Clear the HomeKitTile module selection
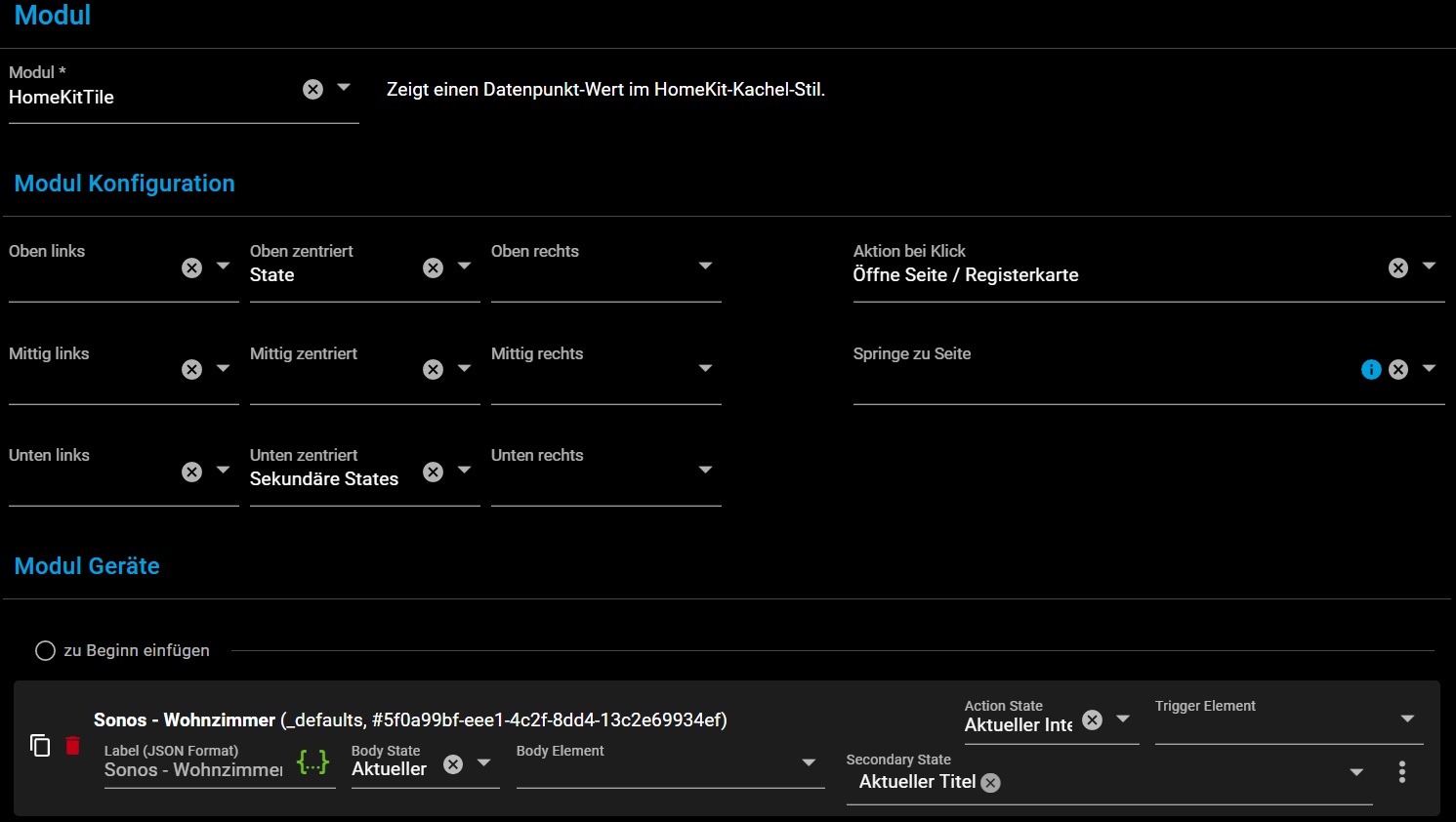 (312, 90)
